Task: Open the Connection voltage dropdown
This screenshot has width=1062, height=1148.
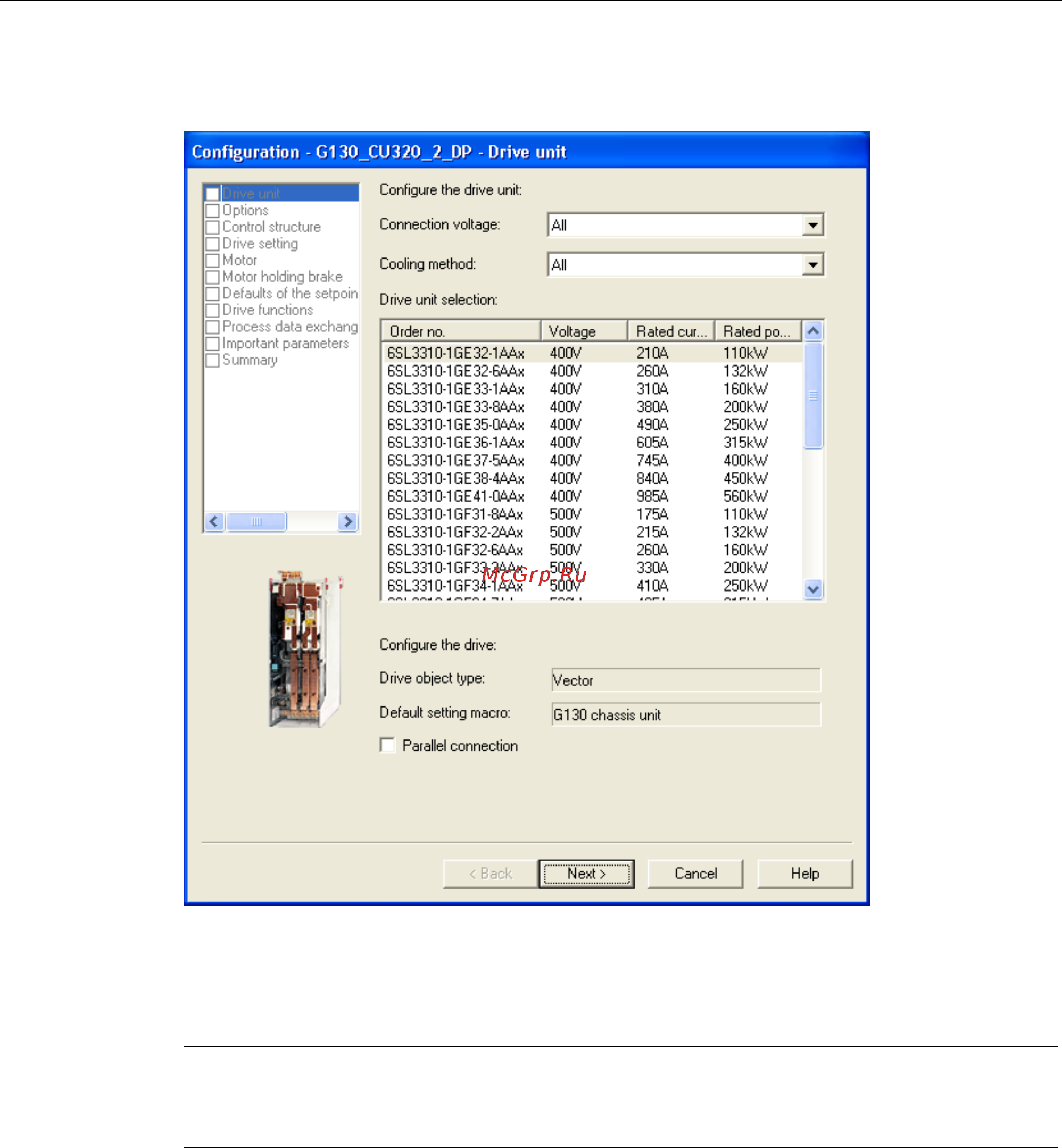Action: [x=812, y=224]
